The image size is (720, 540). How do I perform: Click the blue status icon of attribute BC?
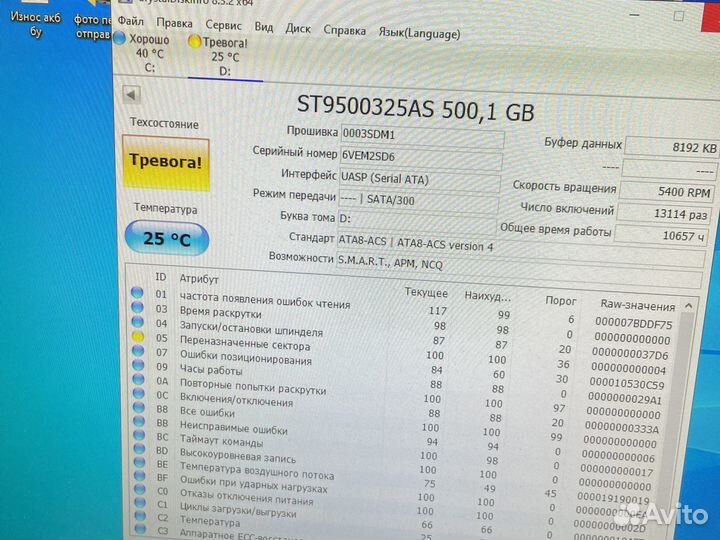[x=139, y=435]
